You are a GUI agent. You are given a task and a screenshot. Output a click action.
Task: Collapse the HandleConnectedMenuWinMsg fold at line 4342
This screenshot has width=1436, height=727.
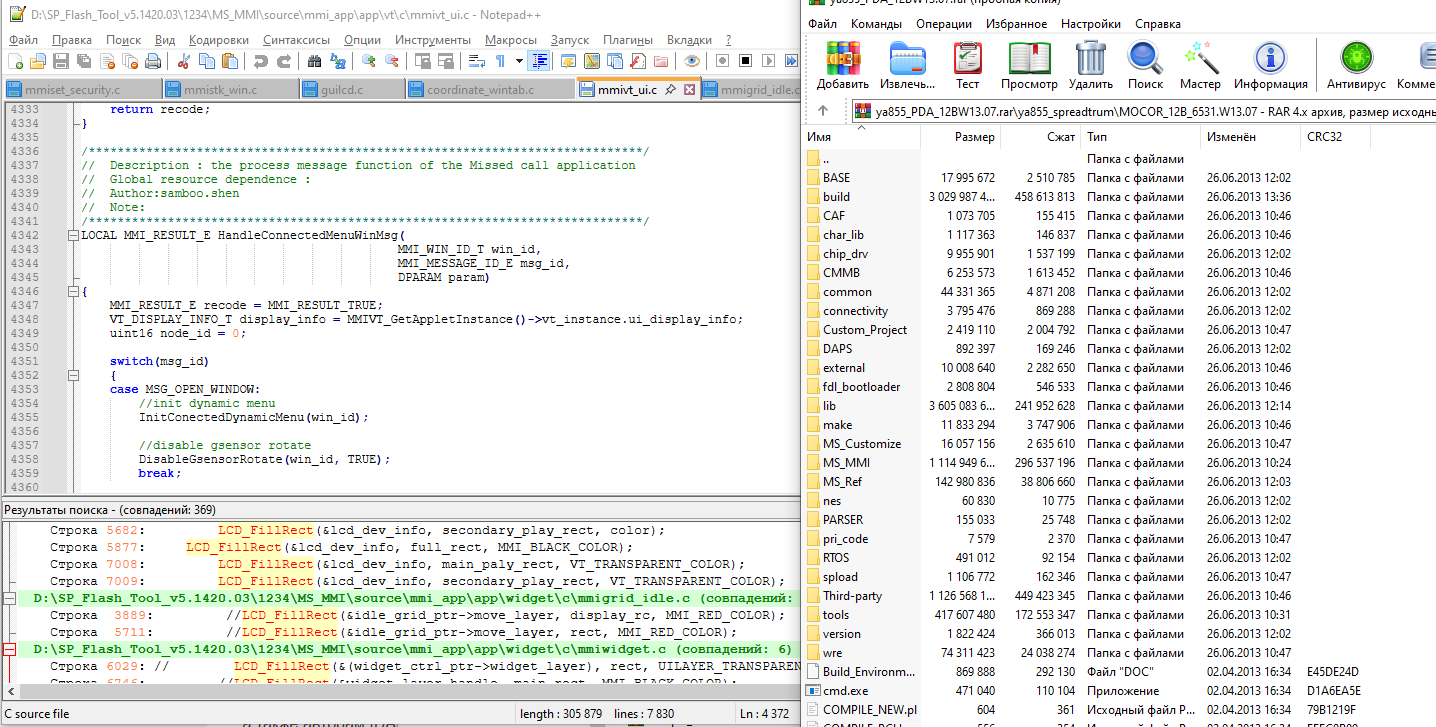[x=73, y=236]
